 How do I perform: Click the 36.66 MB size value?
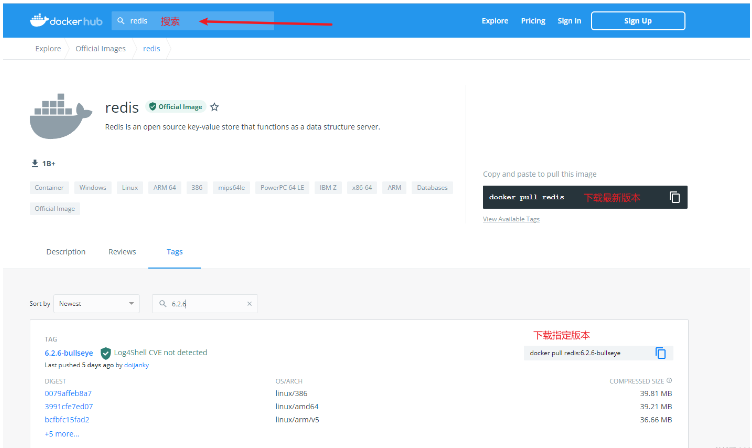656,419
